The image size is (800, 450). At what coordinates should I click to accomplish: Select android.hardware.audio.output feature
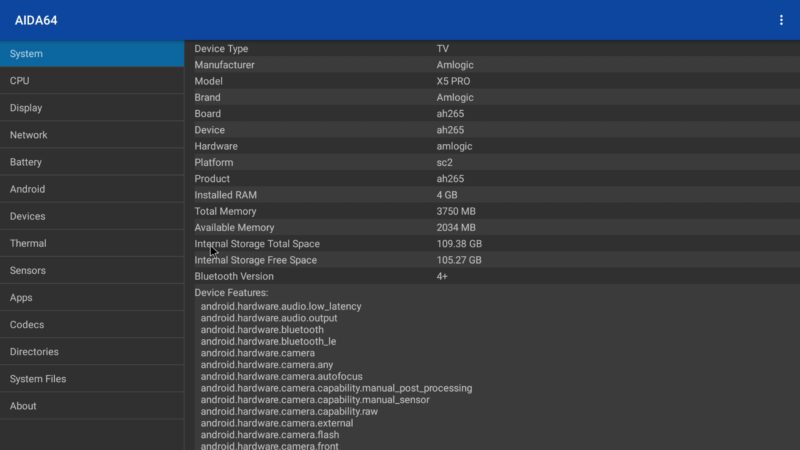coord(269,318)
